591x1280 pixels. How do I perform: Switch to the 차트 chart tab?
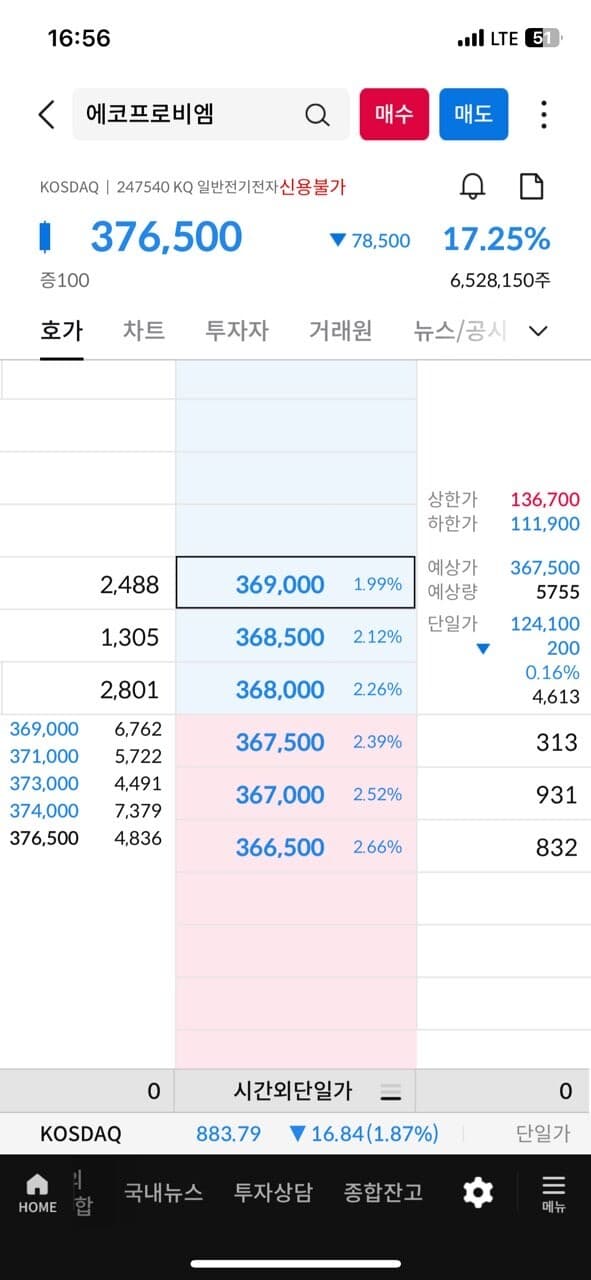point(143,330)
